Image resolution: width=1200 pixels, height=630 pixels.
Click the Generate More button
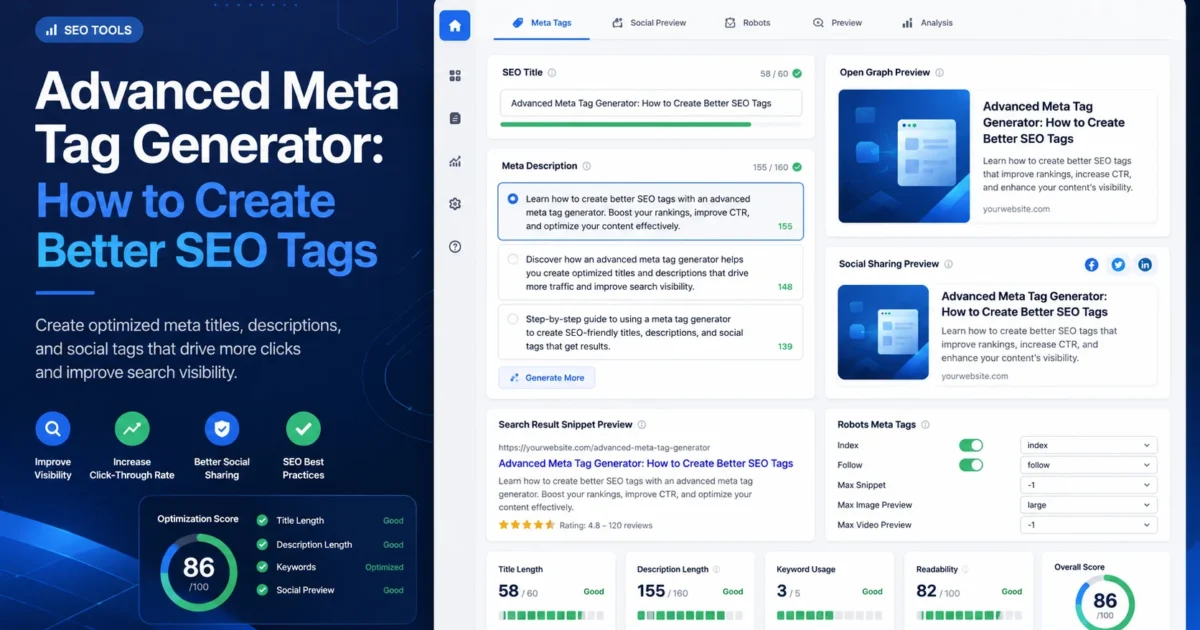[547, 378]
